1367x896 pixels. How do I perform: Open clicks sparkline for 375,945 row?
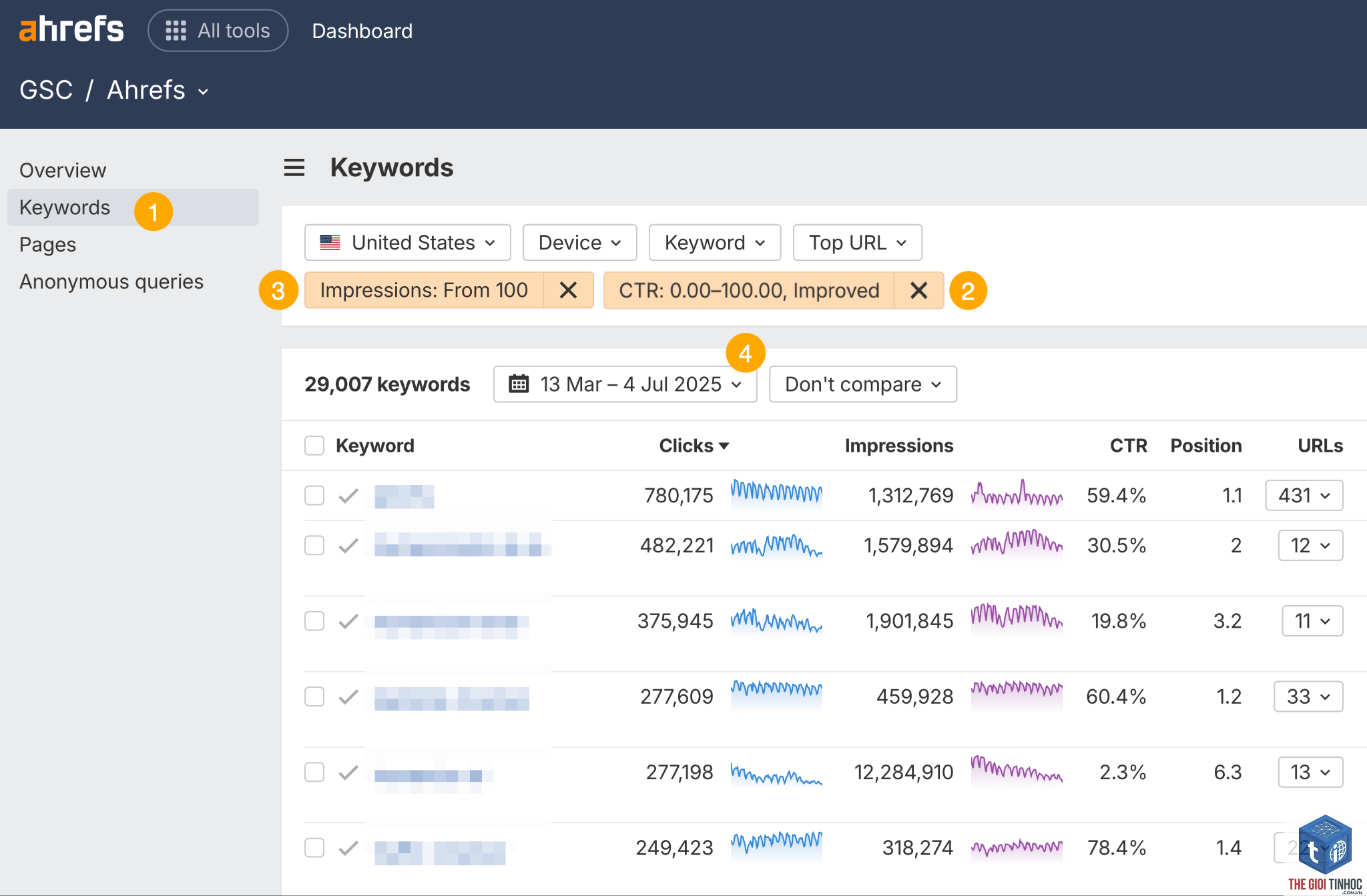(776, 621)
